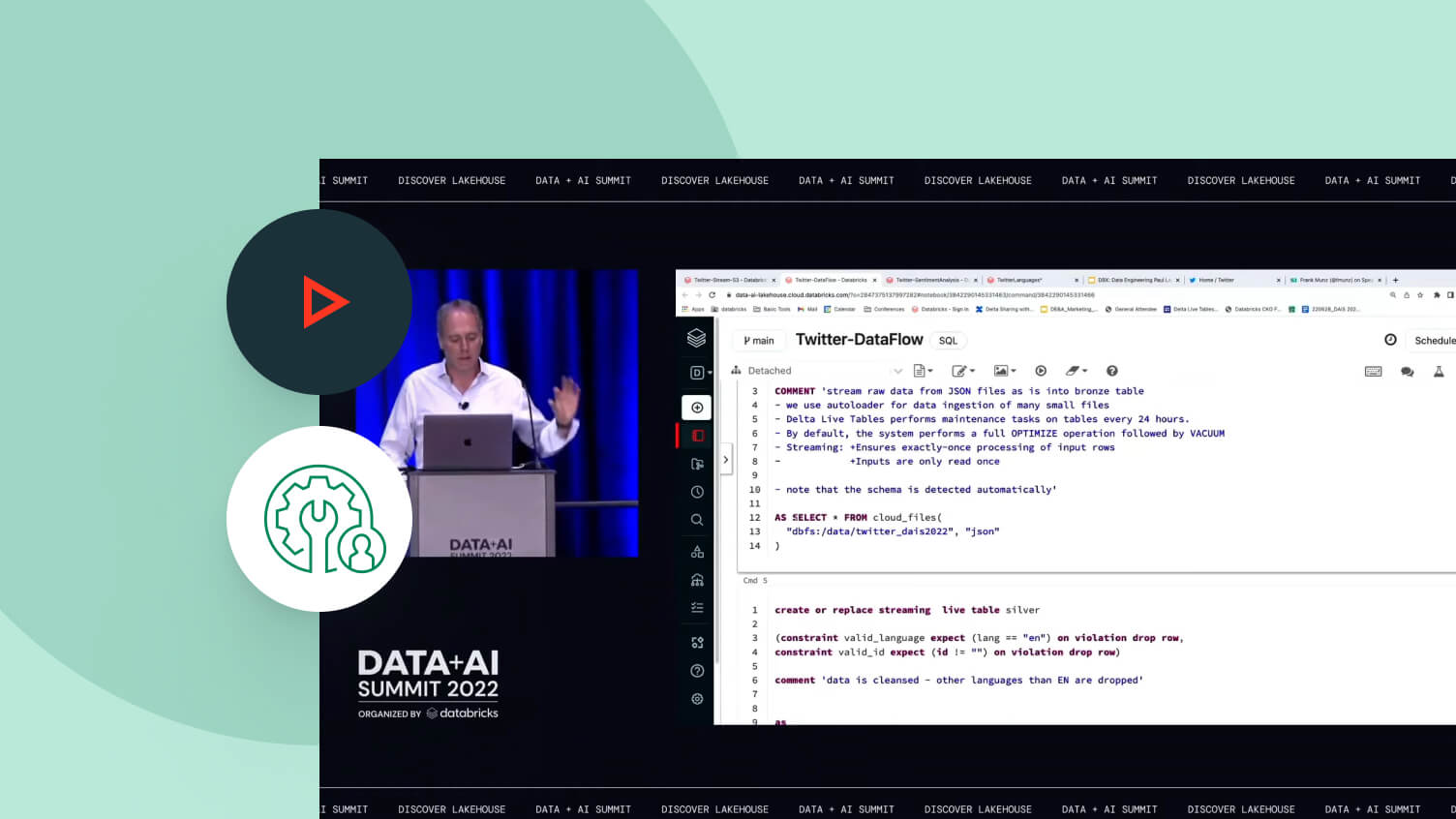Click the Run All play icon
The image size is (1456, 819).
pyautogui.click(x=1041, y=371)
